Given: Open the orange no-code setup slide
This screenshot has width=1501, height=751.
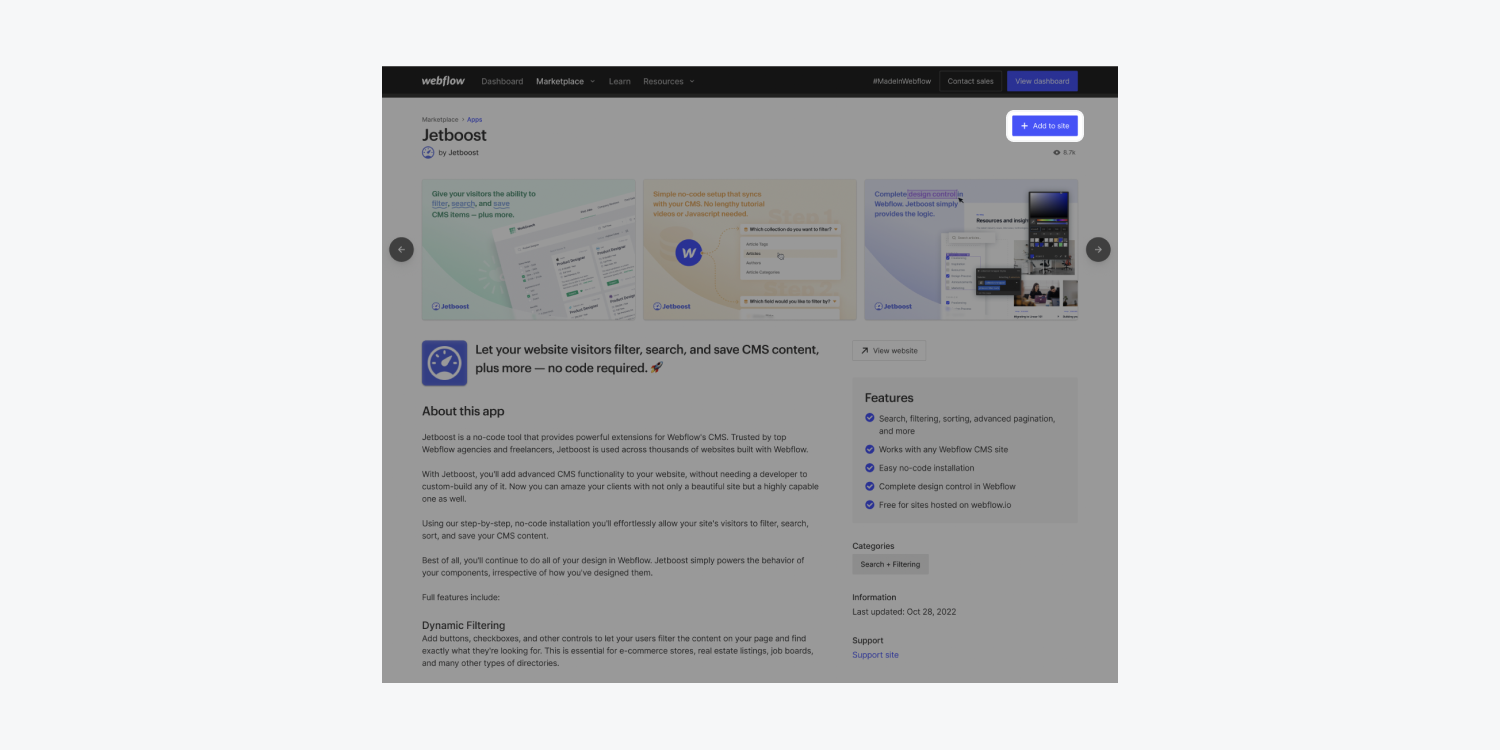Looking at the screenshot, I should pos(750,250).
